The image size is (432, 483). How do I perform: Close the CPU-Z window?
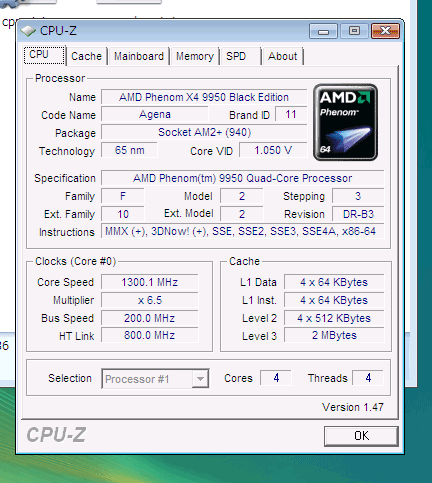(385, 31)
